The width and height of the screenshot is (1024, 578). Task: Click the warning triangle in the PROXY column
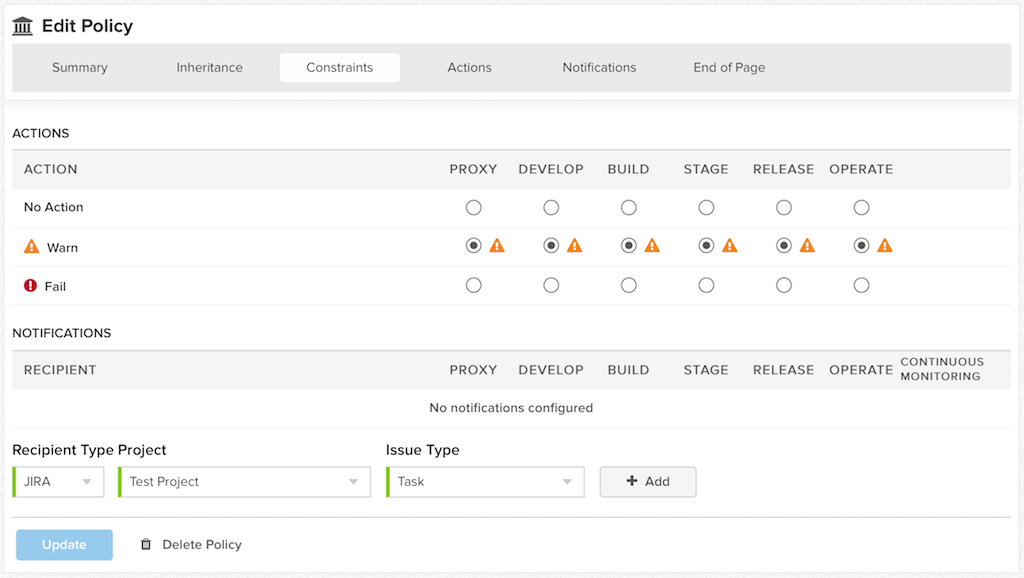(495, 245)
